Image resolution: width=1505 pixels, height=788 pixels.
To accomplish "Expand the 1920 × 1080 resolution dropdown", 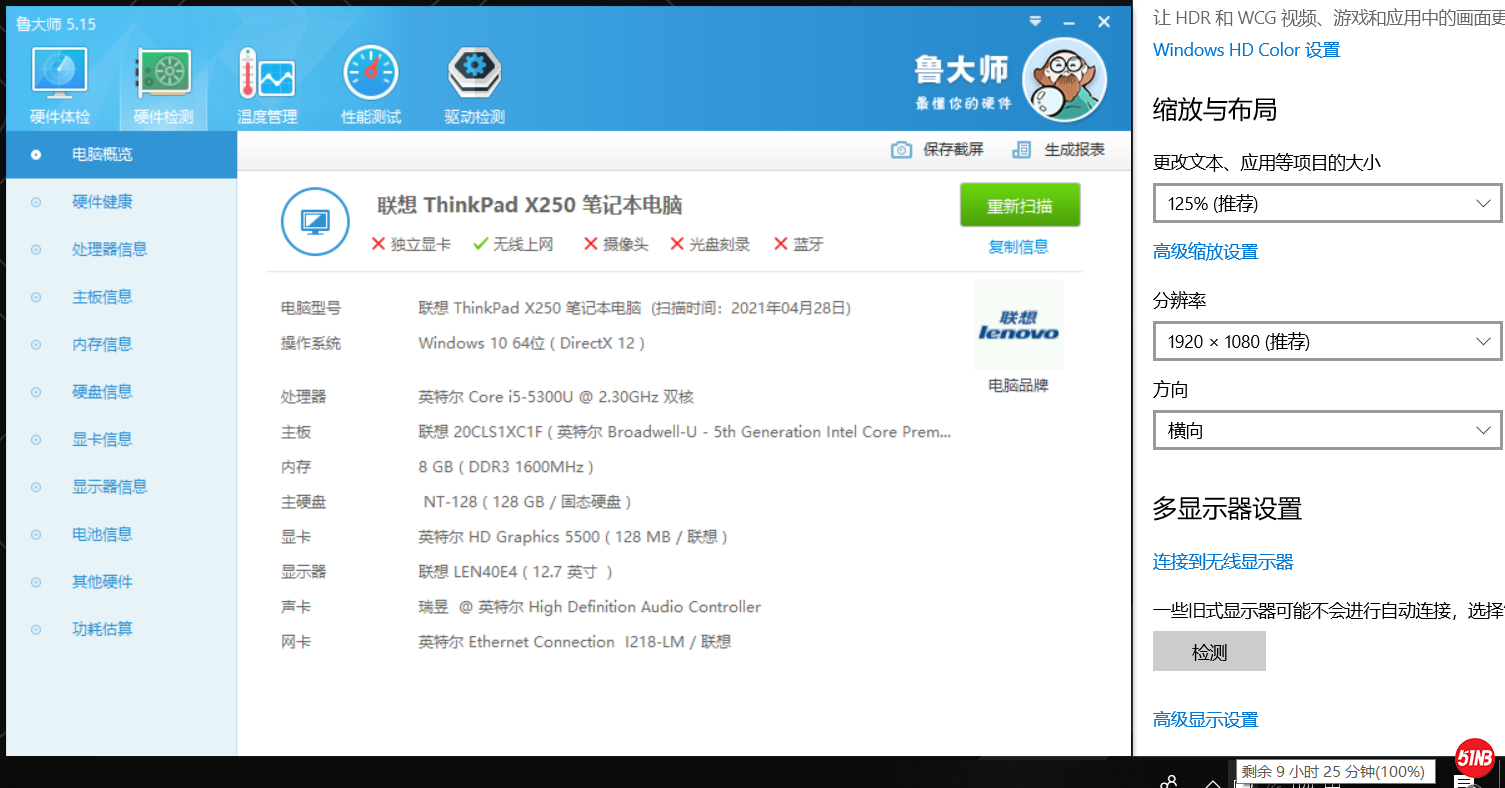I will pyautogui.click(x=1327, y=342).
